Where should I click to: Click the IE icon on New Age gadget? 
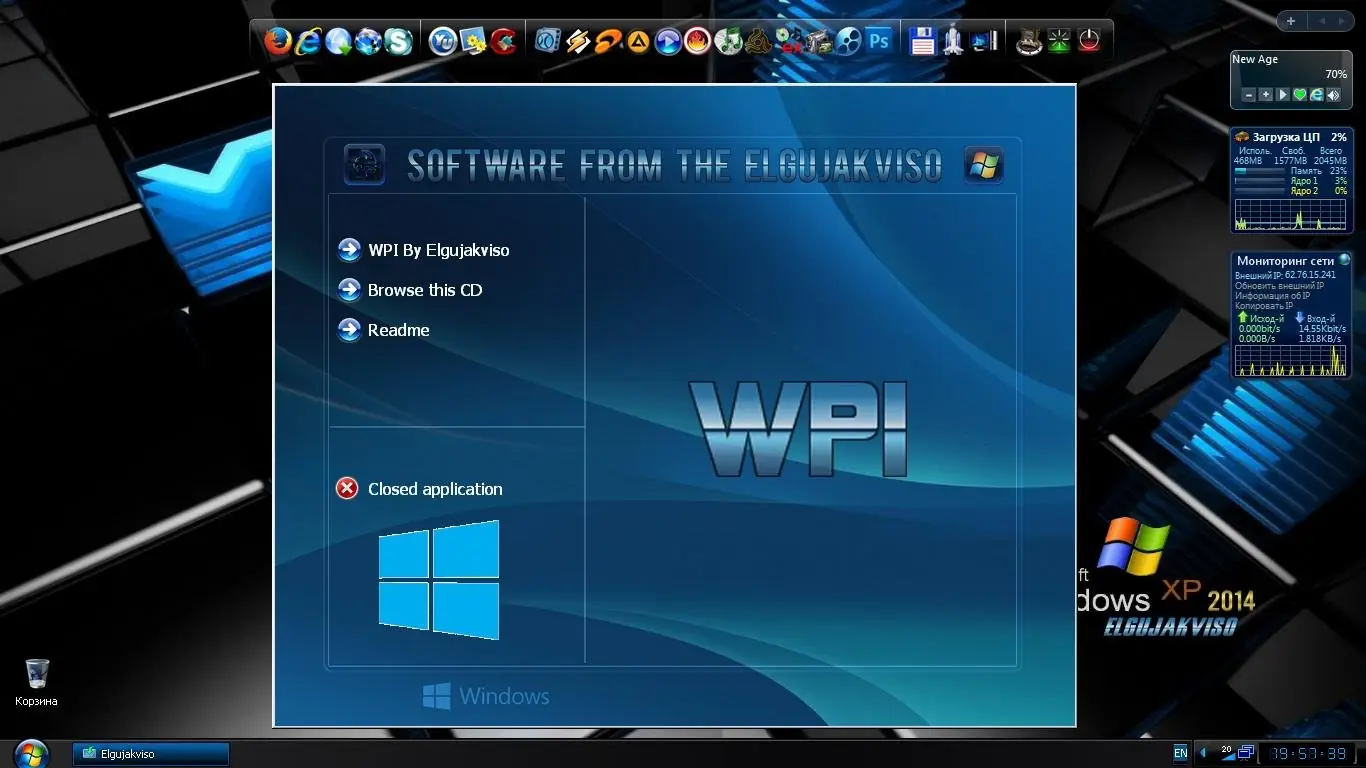tap(1317, 95)
